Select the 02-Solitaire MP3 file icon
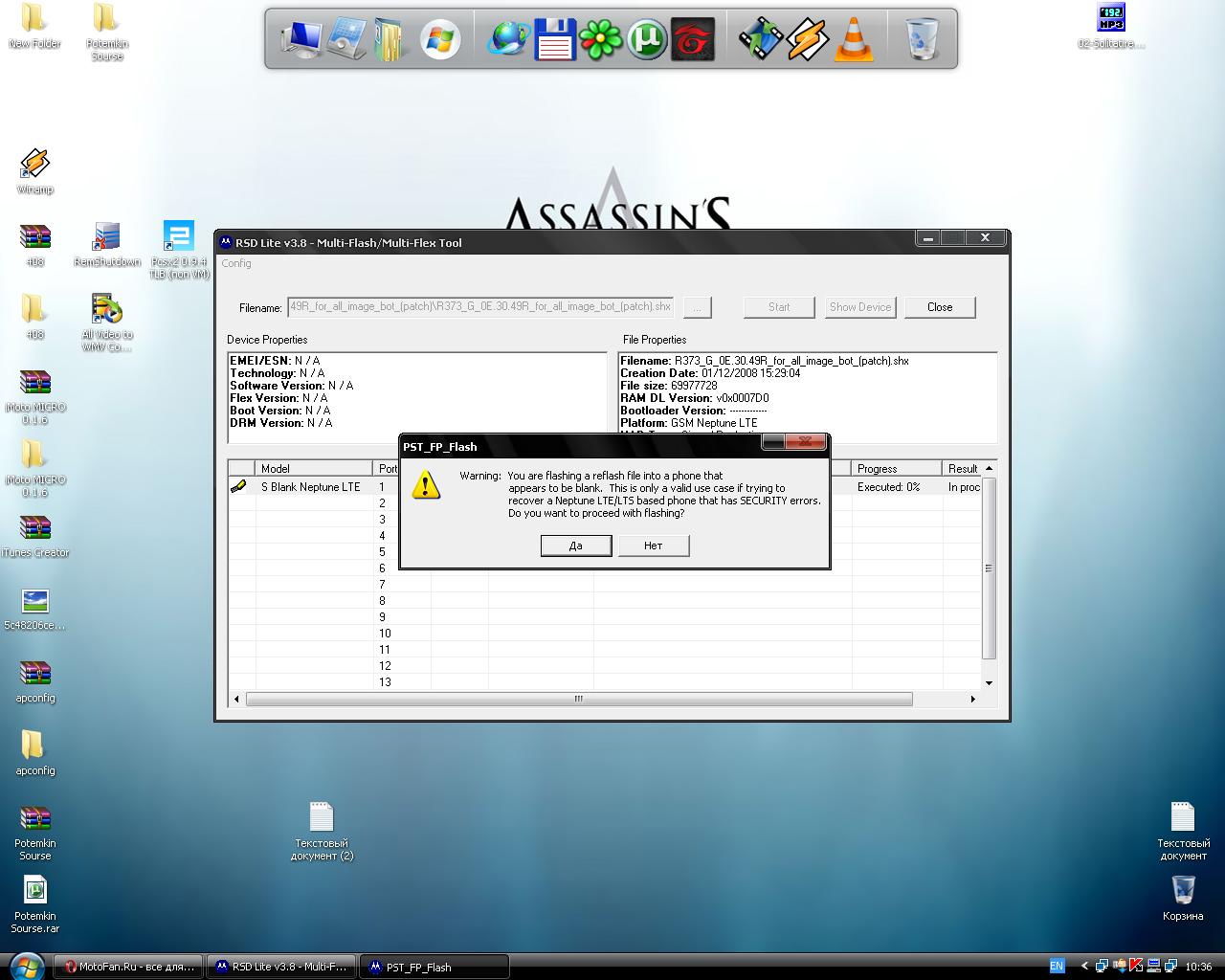The height and width of the screenshot is (980, 1225). [x=1110, y=26]
